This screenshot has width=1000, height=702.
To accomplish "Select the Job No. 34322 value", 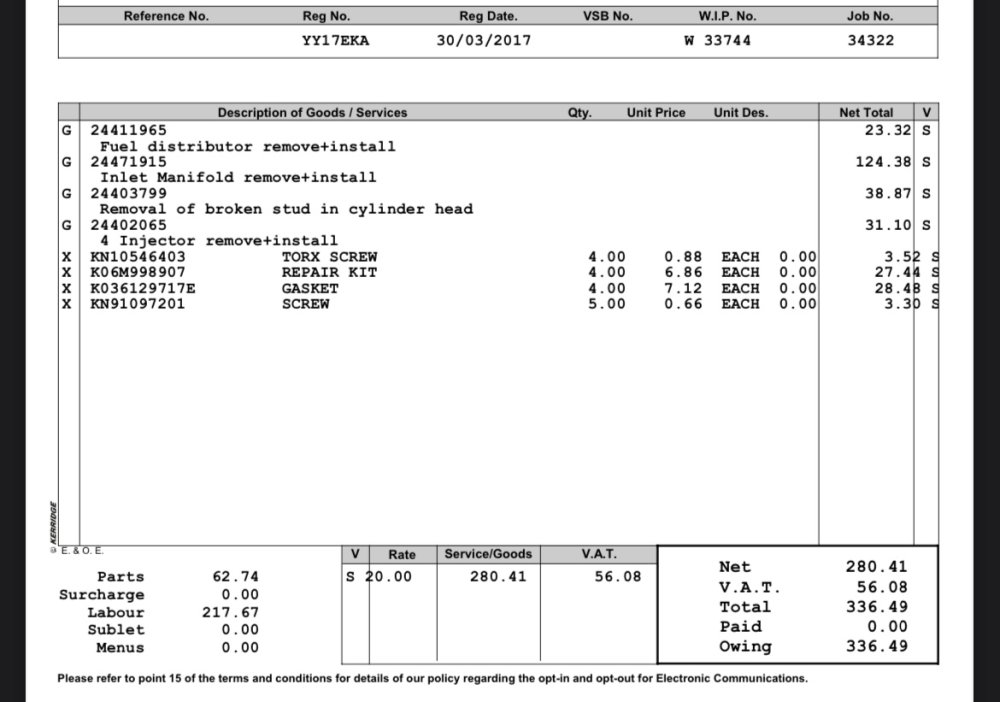I will (871, 41).
